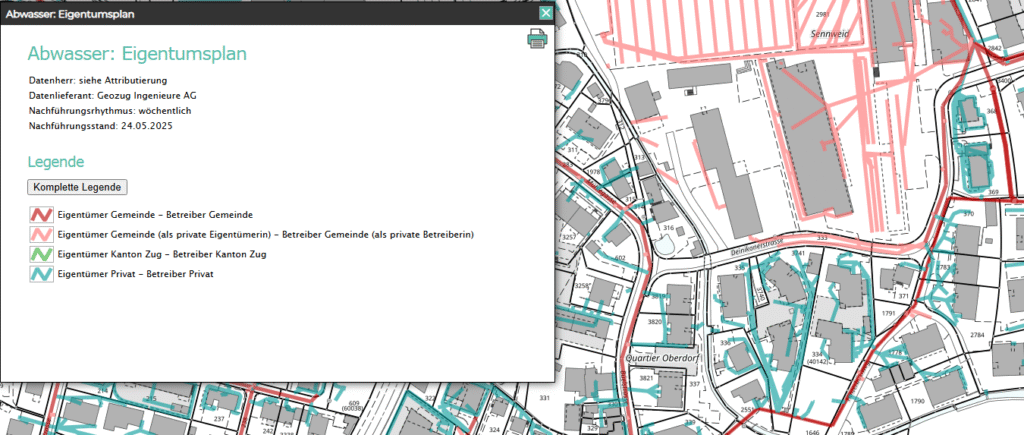Click the green Kanton Zug legend icon
The height and width of the screenshot is (435, 1024).
(40, 254)
